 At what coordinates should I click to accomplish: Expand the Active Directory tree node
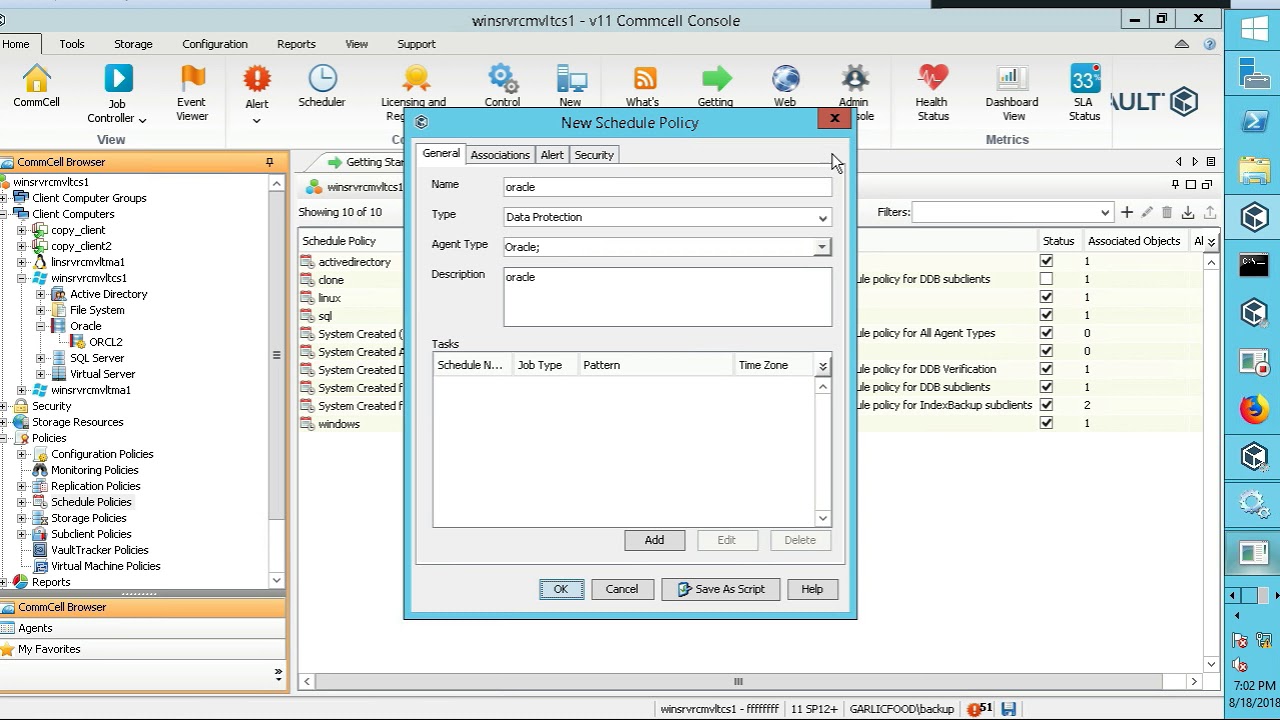(x=41, y=294)
